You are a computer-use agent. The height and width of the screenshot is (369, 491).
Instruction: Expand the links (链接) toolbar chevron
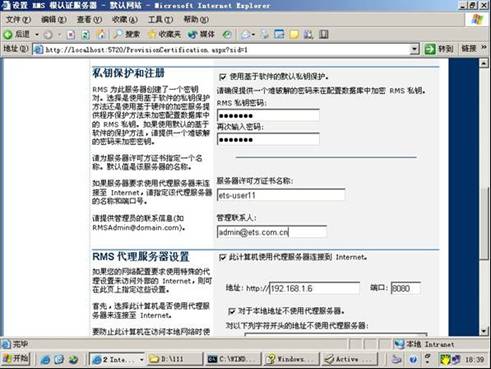tap(484, 48)
